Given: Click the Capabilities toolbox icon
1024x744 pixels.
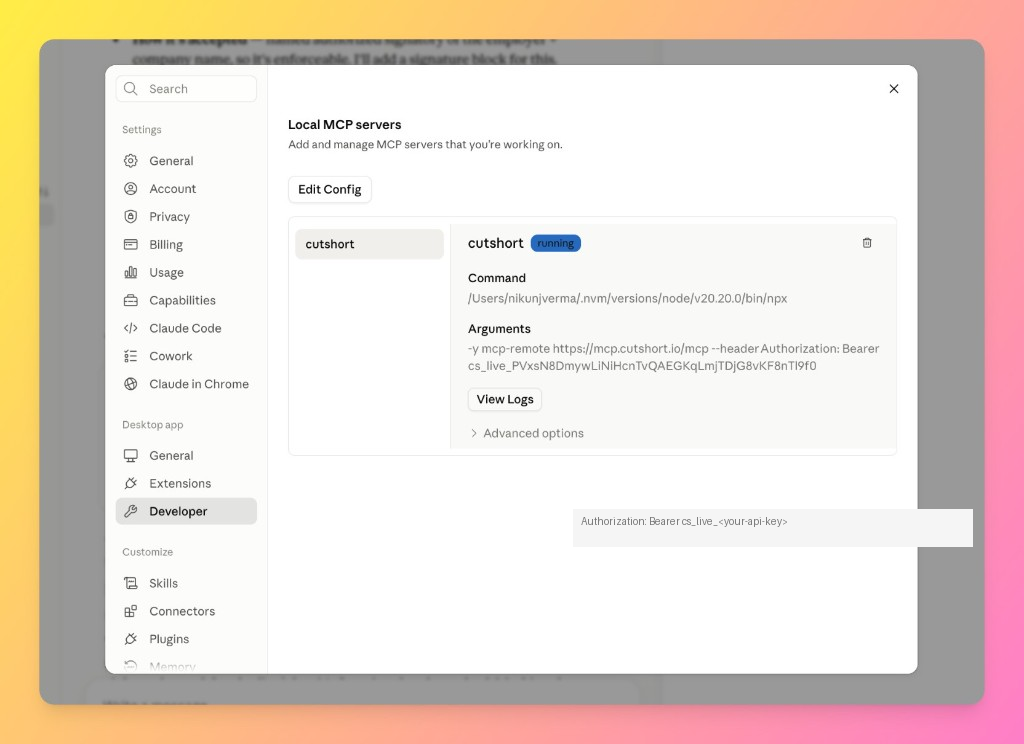Looking at the screenshot, I should [131, 300].
